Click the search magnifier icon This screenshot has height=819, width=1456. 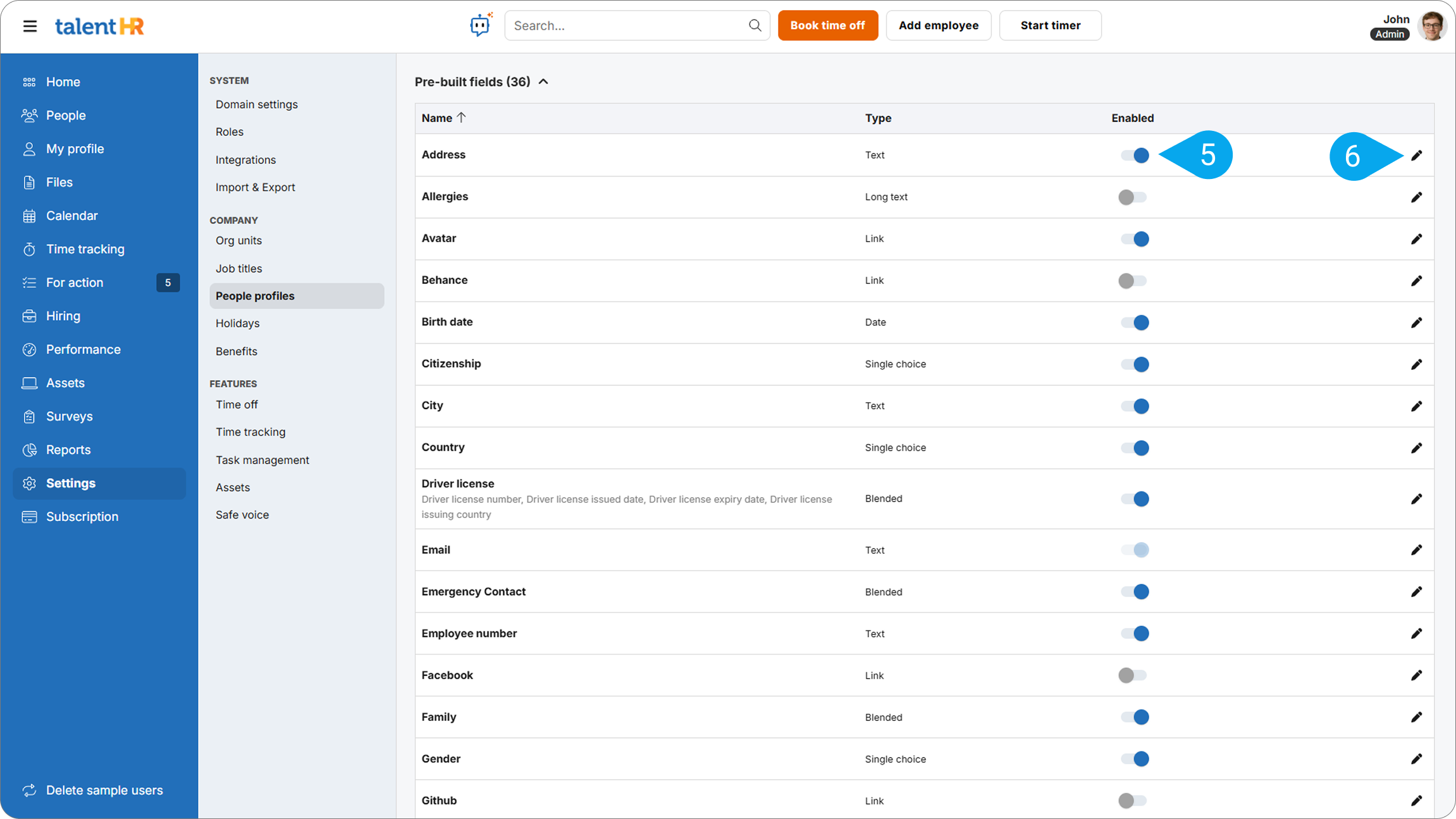tap(755, 25)
